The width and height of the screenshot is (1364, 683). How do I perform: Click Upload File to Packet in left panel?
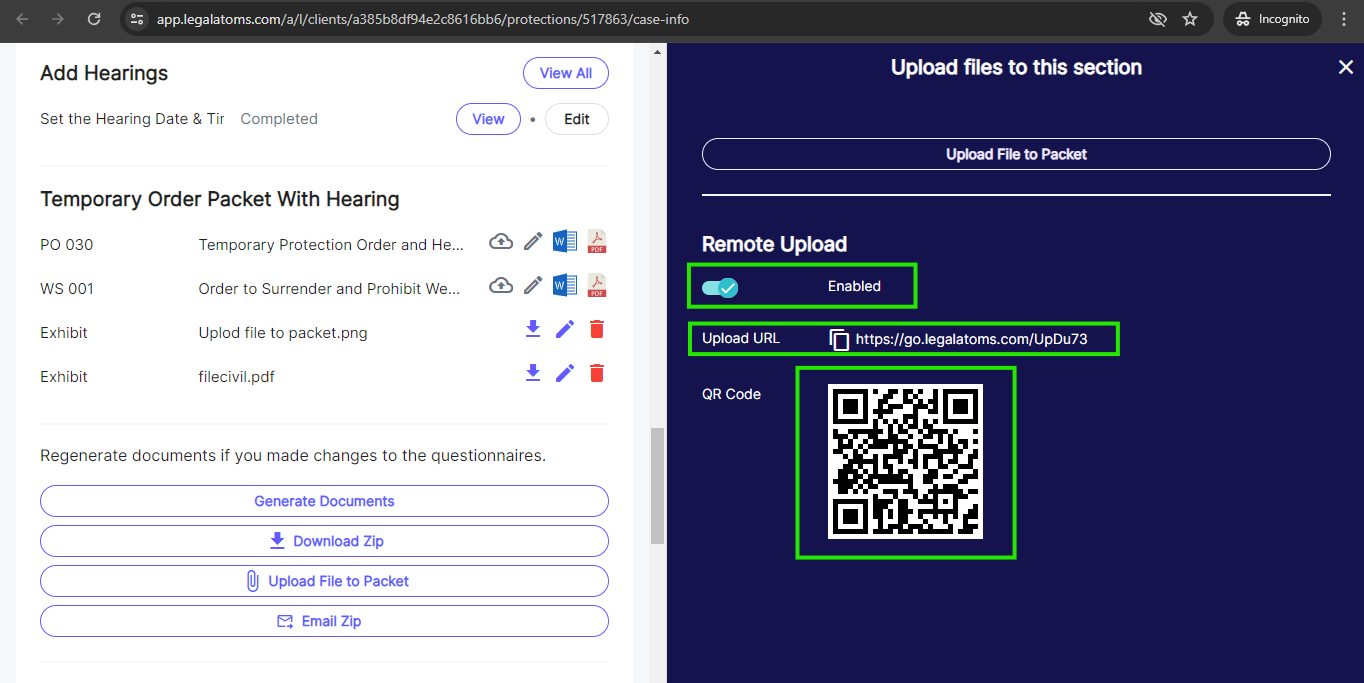(324, 581)
